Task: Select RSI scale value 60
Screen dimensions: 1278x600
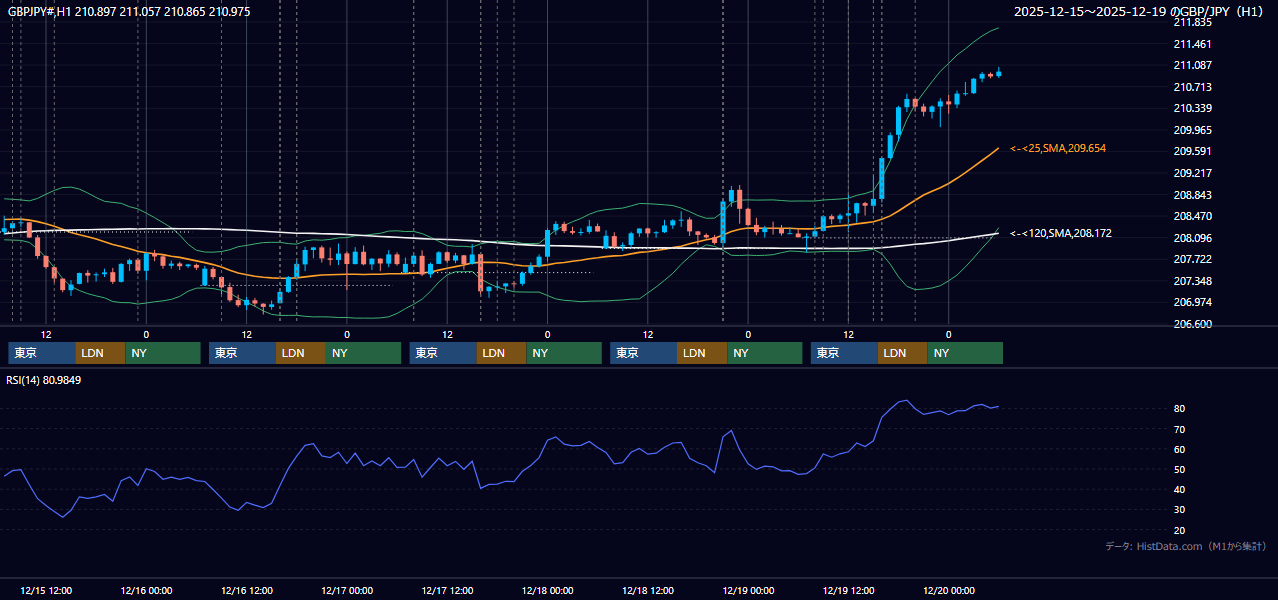Action: coord(1179,449)
